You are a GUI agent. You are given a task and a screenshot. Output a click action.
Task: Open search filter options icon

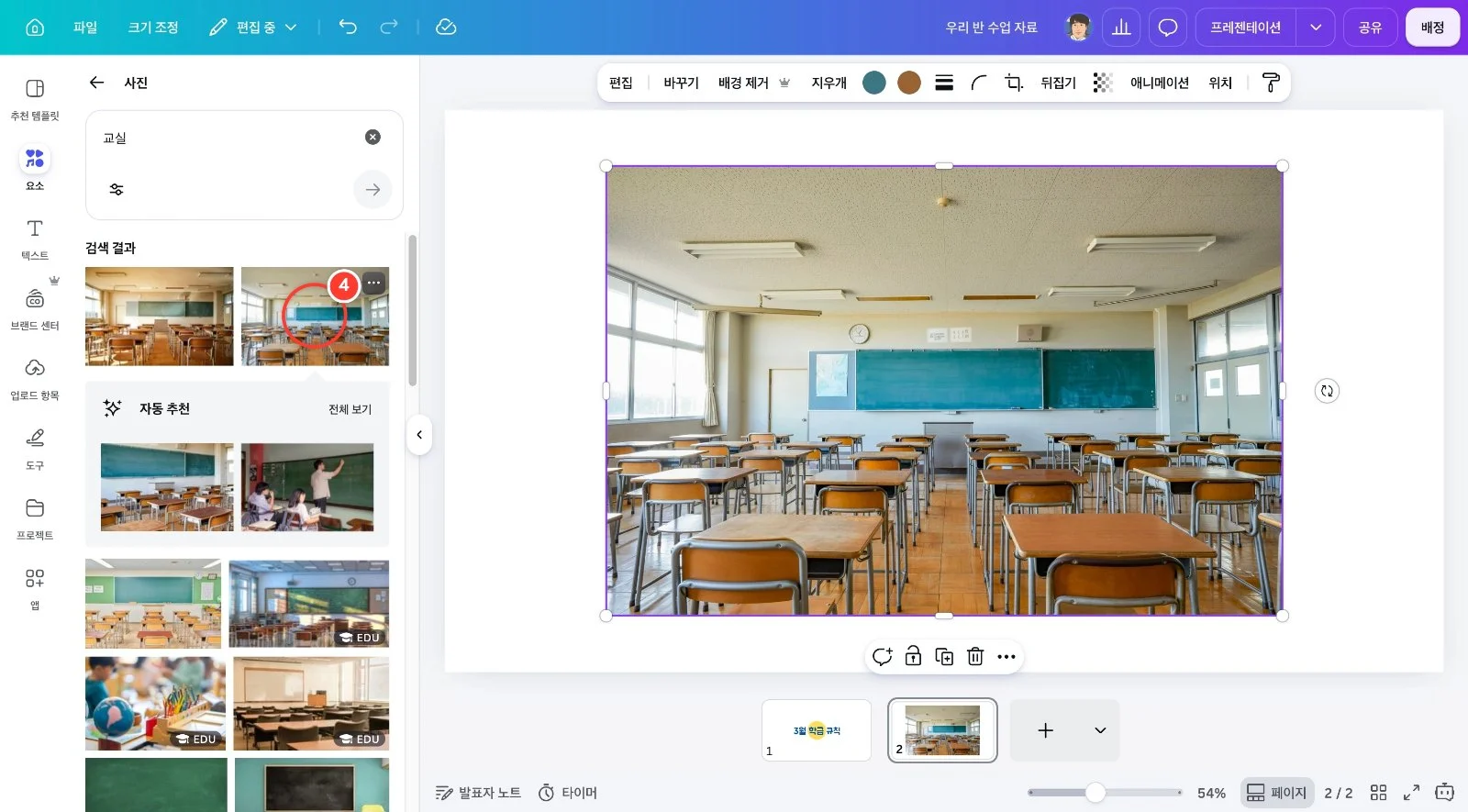tap(117, 189)
